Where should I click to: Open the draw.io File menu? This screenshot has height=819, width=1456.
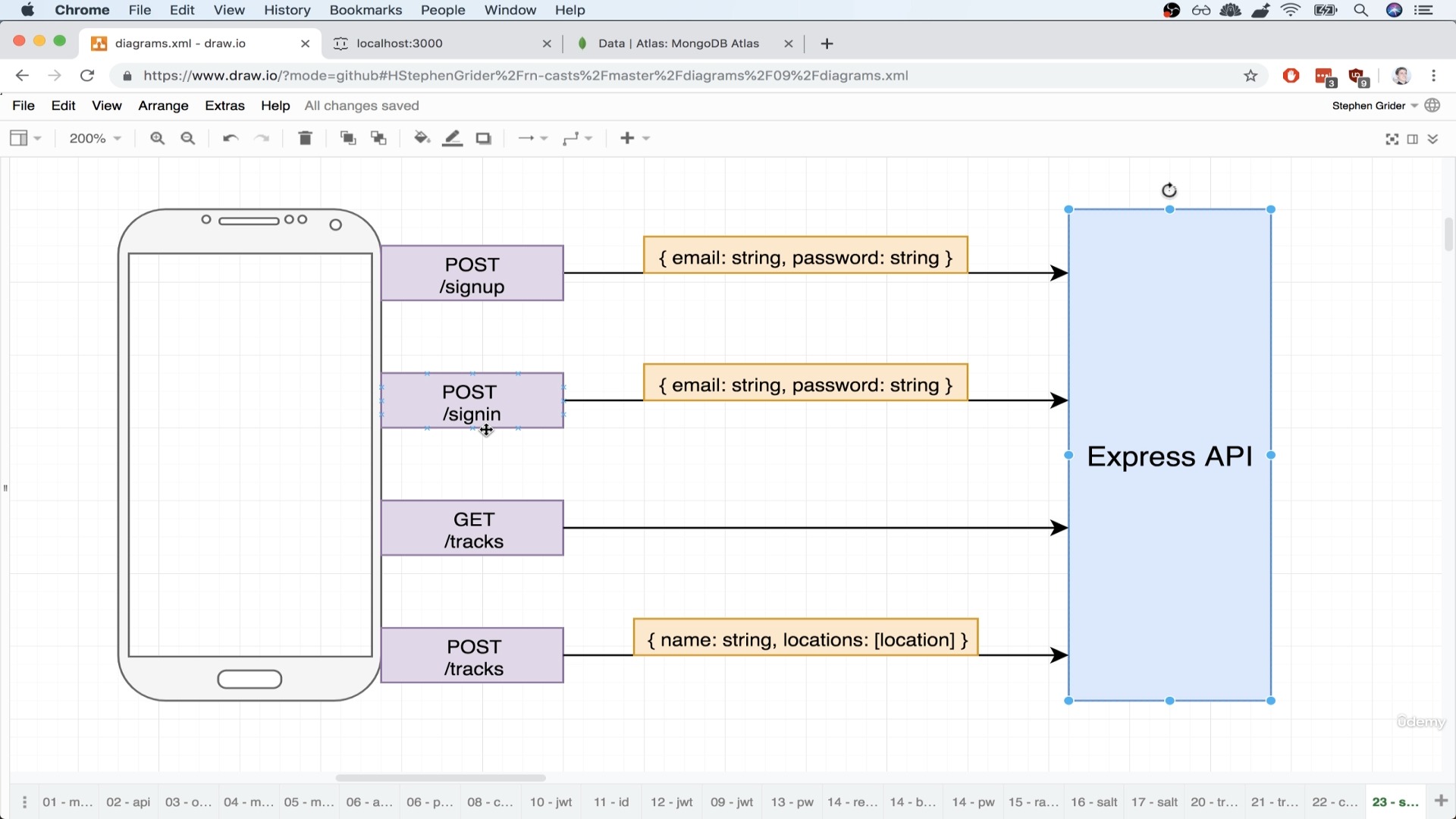coord(24,105)
